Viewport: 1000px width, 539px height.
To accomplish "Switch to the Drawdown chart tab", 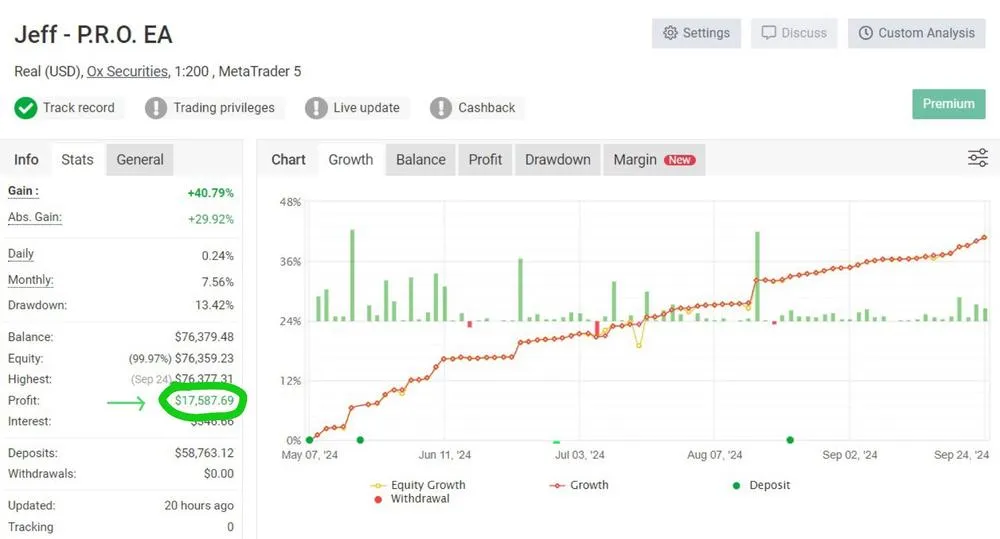I will click(x=558, y=159).
